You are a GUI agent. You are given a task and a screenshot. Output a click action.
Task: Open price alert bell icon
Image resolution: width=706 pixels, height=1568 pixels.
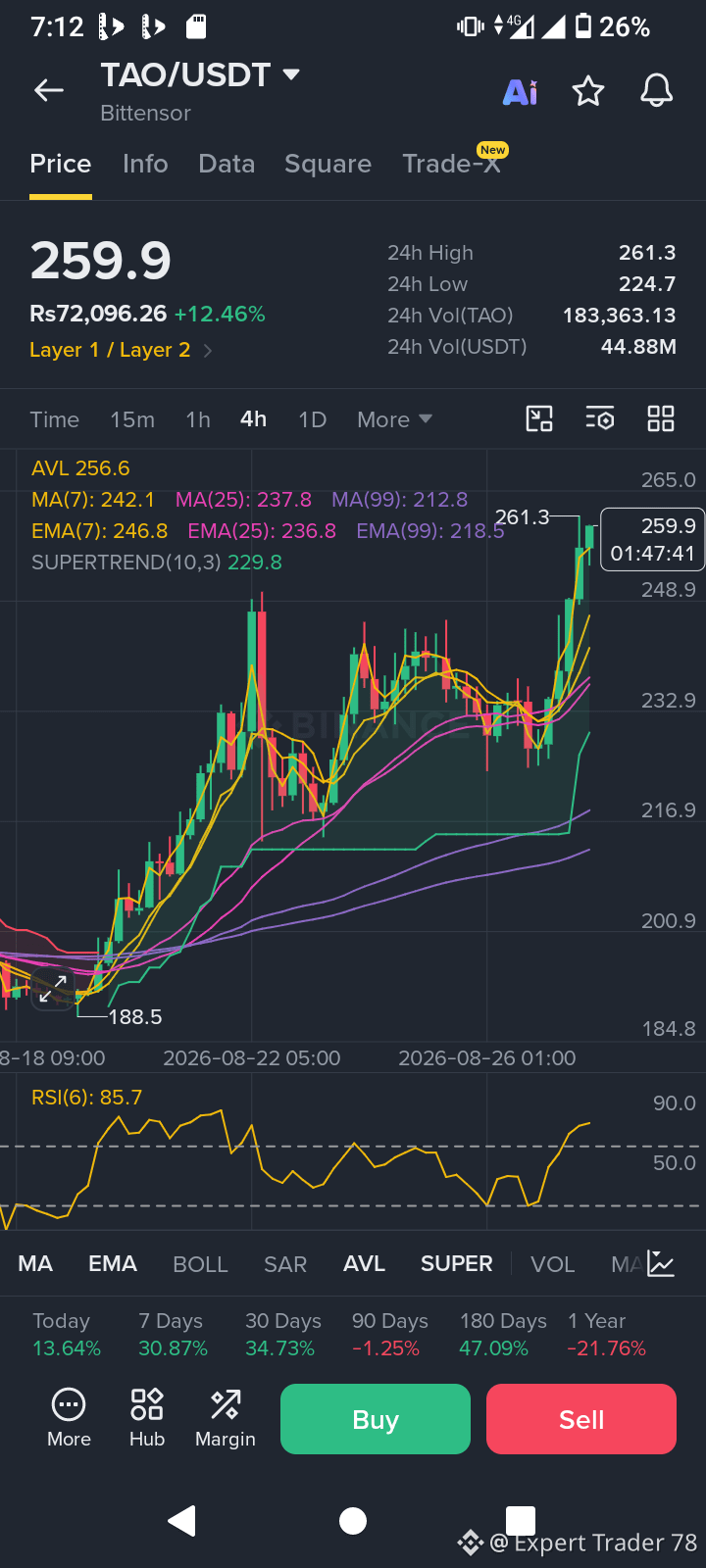(657, 91)
